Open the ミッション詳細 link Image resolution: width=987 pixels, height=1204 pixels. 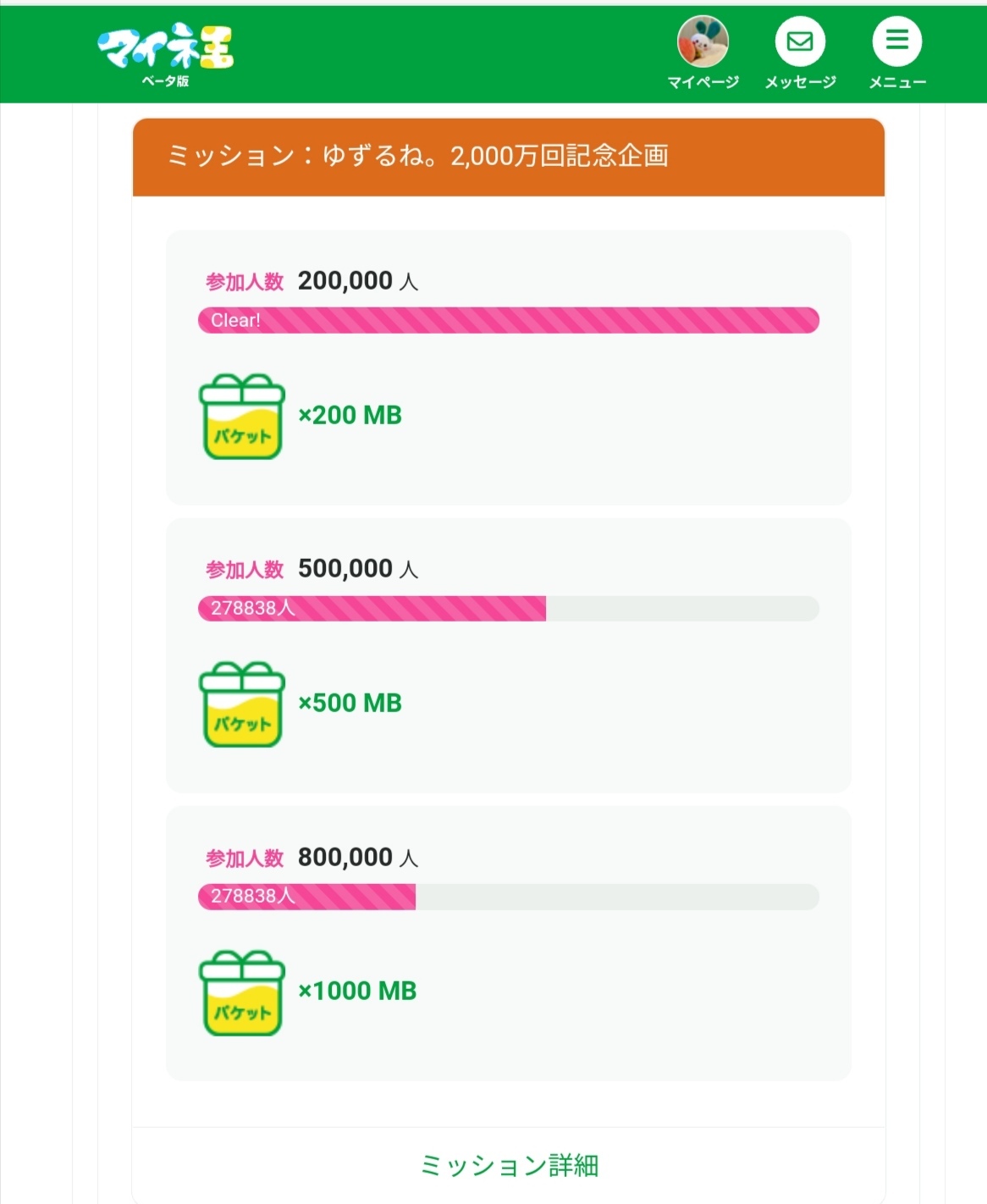[x=509, y=1166]
